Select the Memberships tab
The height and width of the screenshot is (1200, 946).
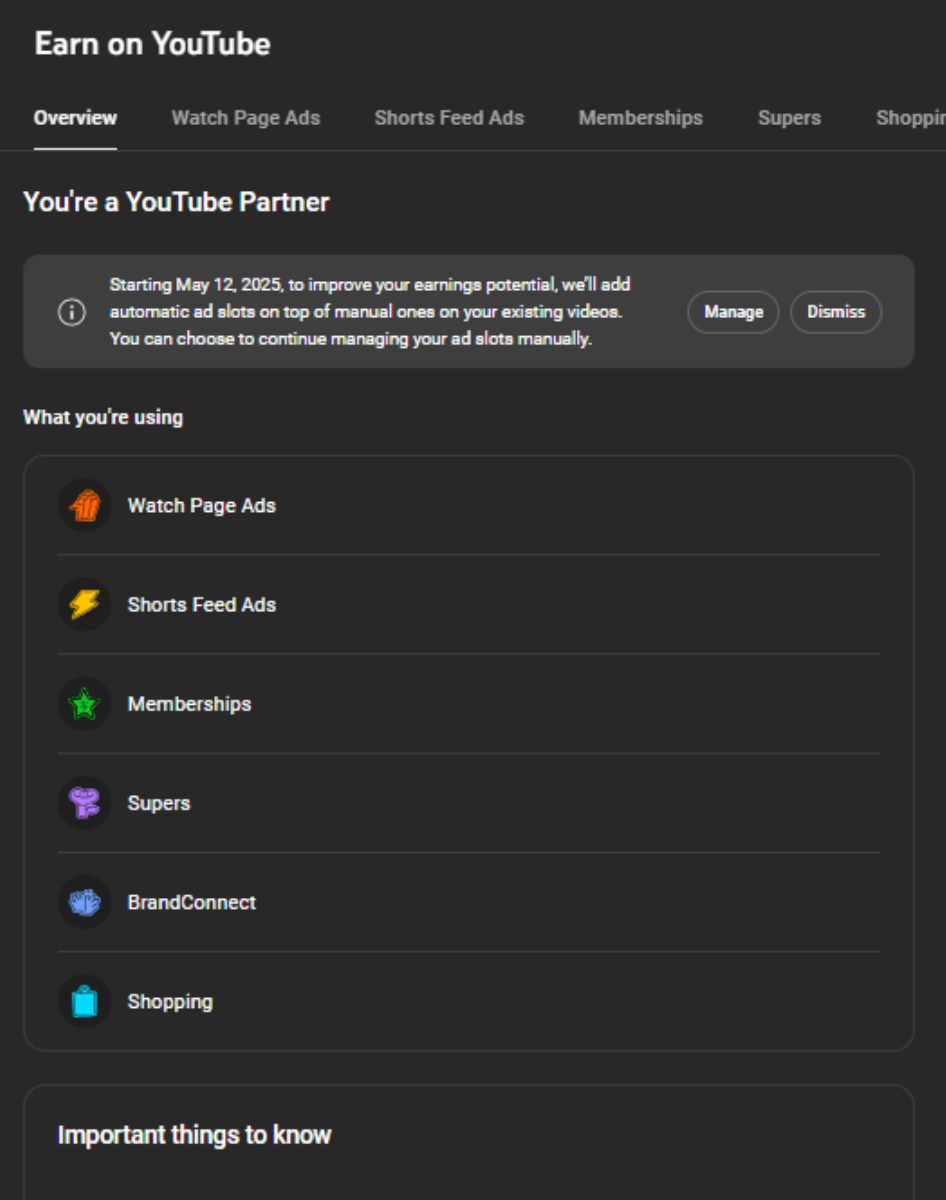[641, 118]
